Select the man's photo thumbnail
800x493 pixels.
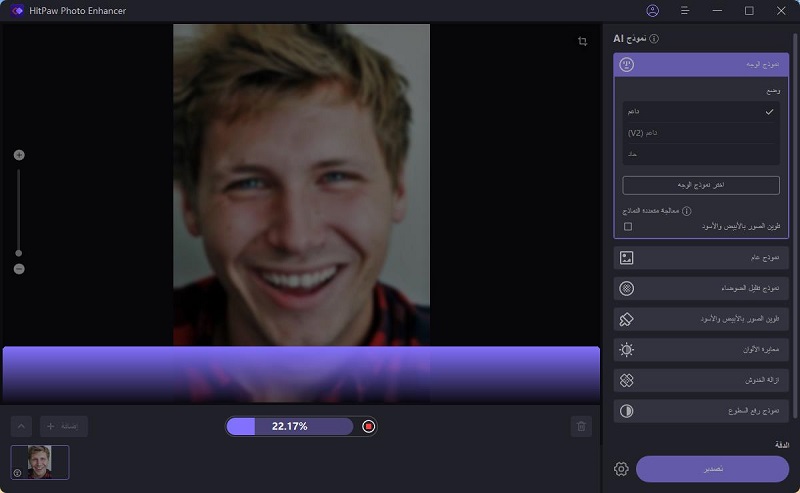click(x=40, y=462)
